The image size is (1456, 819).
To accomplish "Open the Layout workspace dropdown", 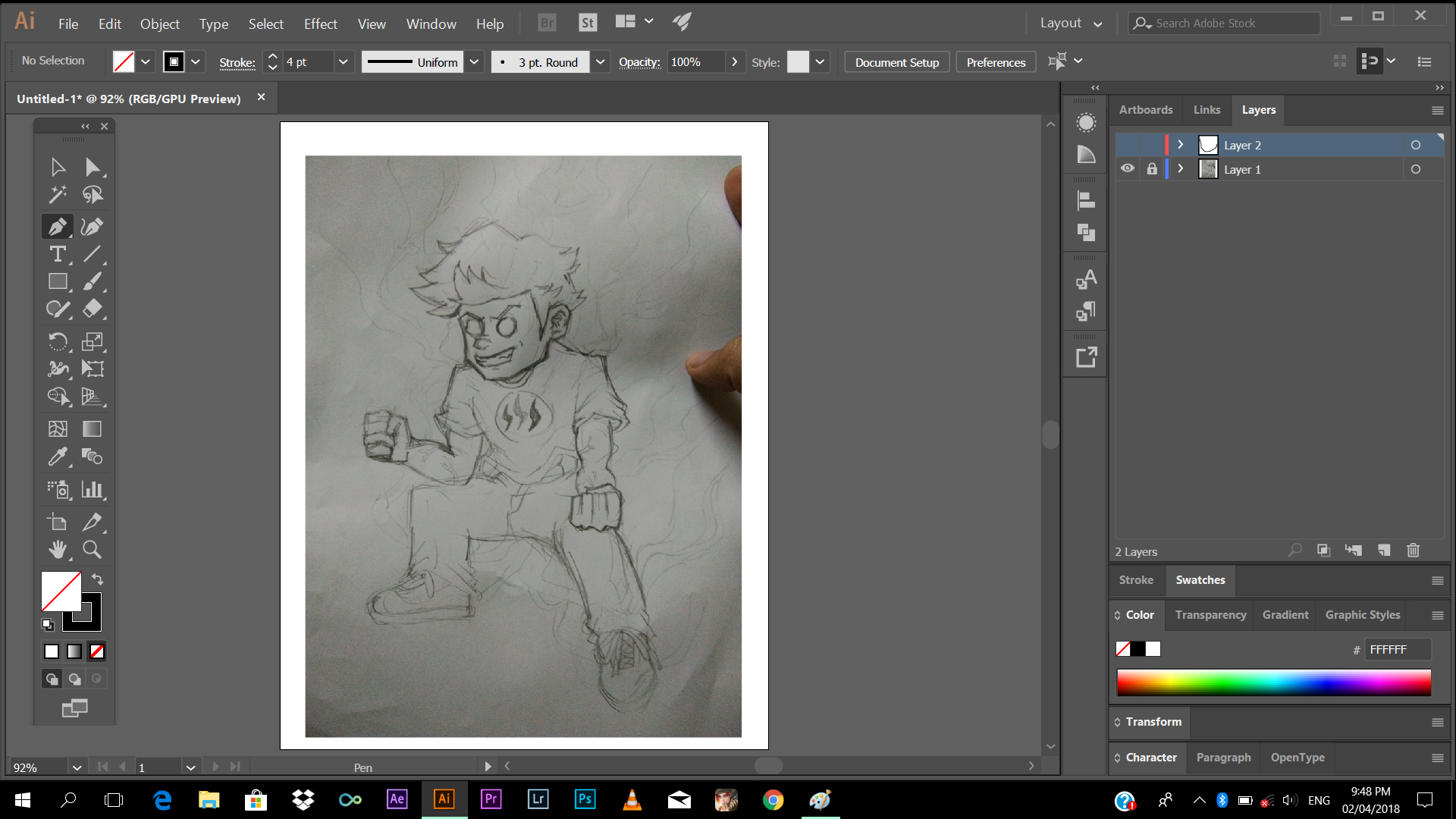I will 1071,24.
